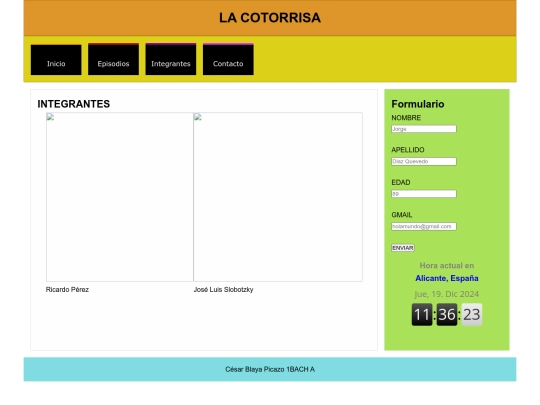
Task: Click the EDAD label
Action: (x=401, y=183)
